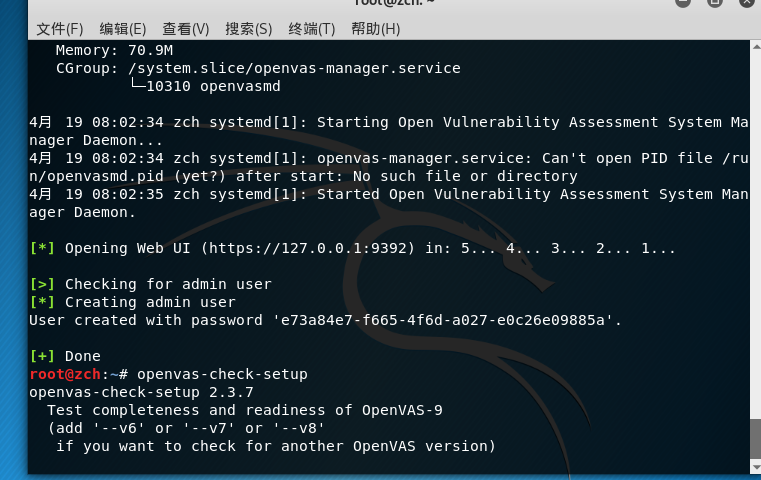Click the [*] Creating admin user marker
Screen dimensions: 761x480
(x=43, y=302)
